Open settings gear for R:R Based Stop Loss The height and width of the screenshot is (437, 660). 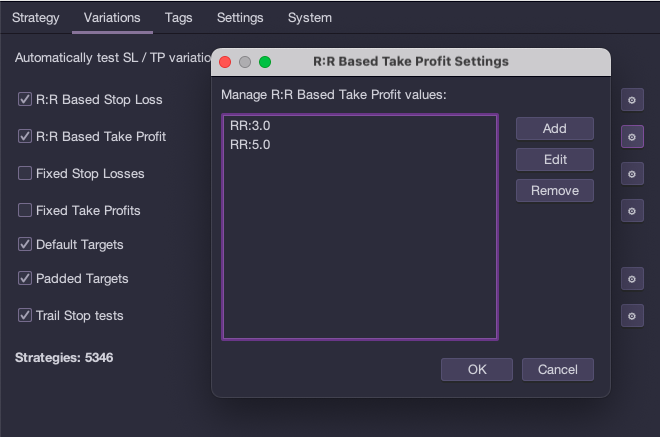pos(632,100)
